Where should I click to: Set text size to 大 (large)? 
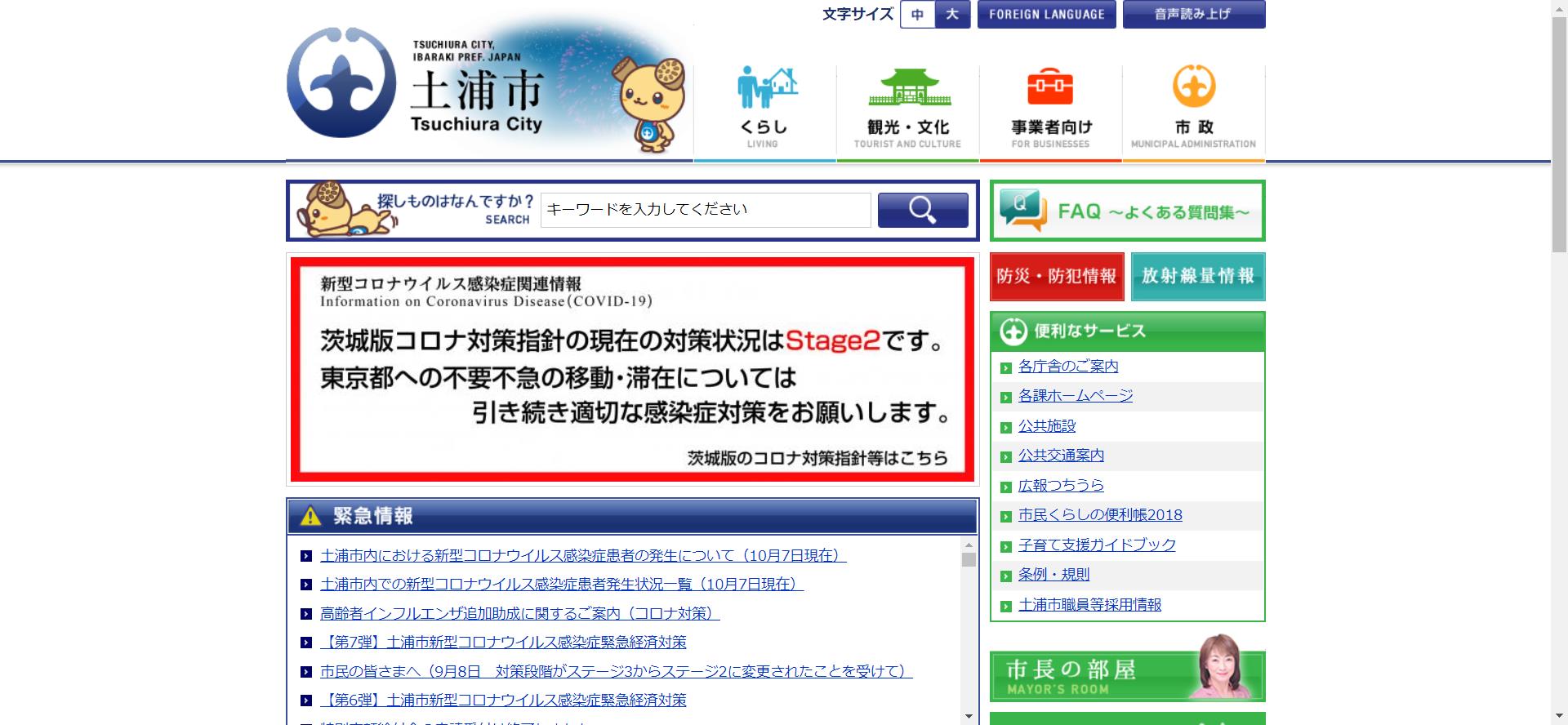(x=952, y=15)
